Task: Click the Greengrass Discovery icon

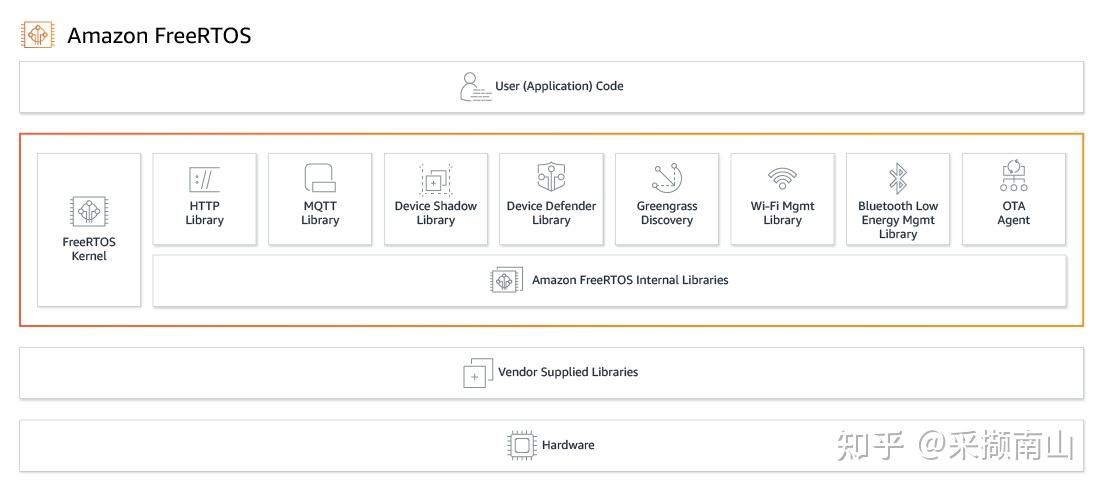Action: [667, 178]
